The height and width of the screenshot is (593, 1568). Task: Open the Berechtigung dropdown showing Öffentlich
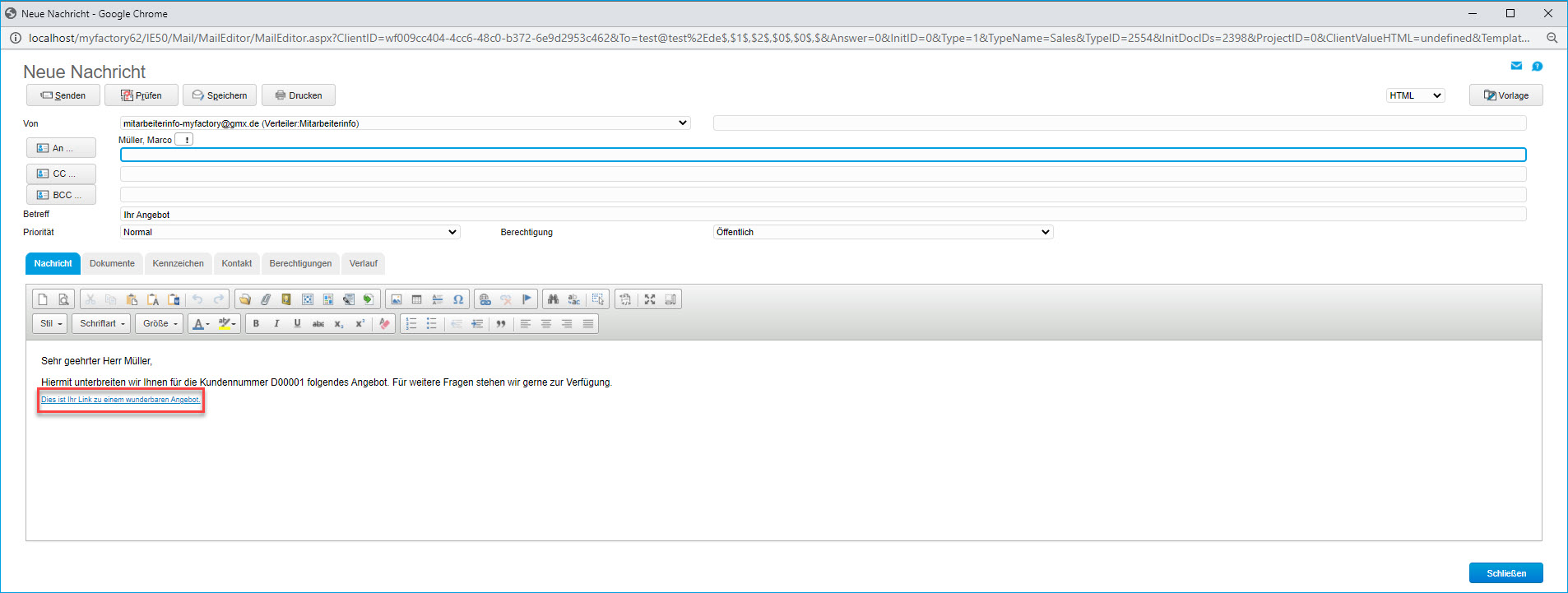883,233
